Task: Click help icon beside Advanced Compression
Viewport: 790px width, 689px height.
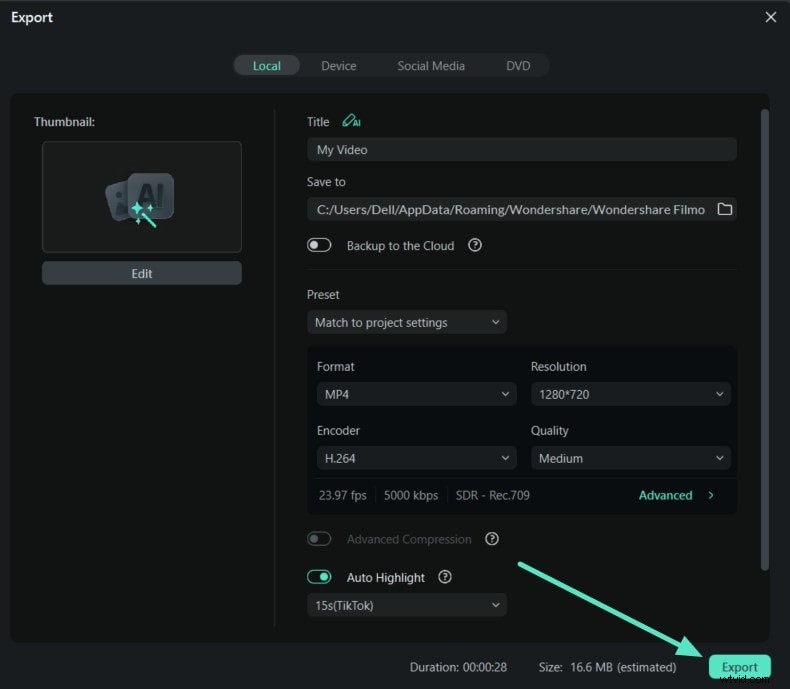Action: point(492,539)
